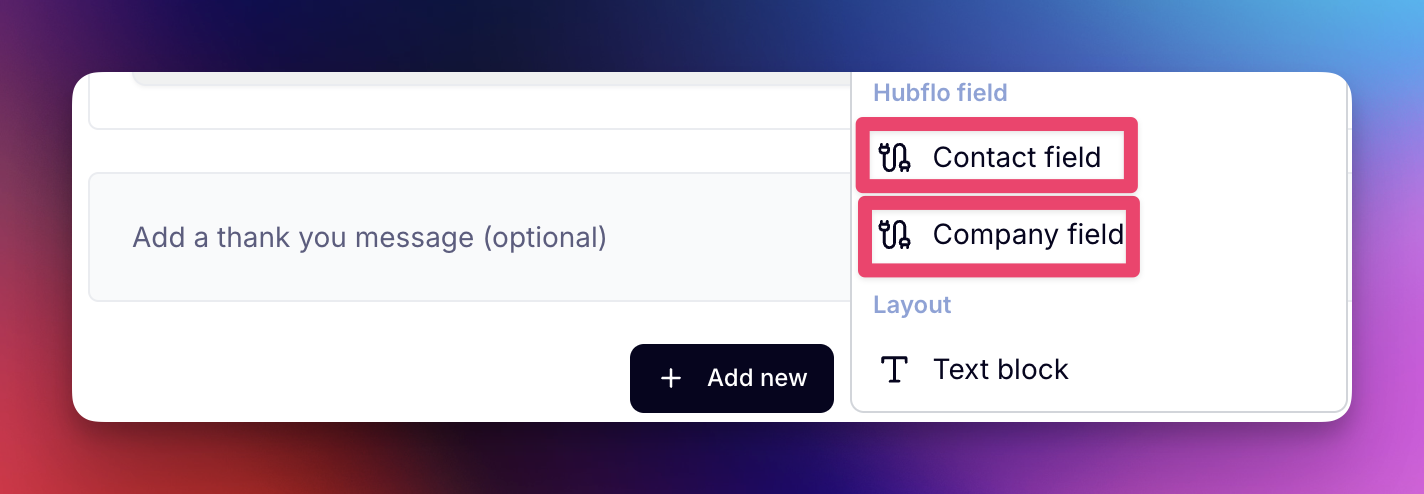Click the blank area right of Text block option

tap(1205, 369)
